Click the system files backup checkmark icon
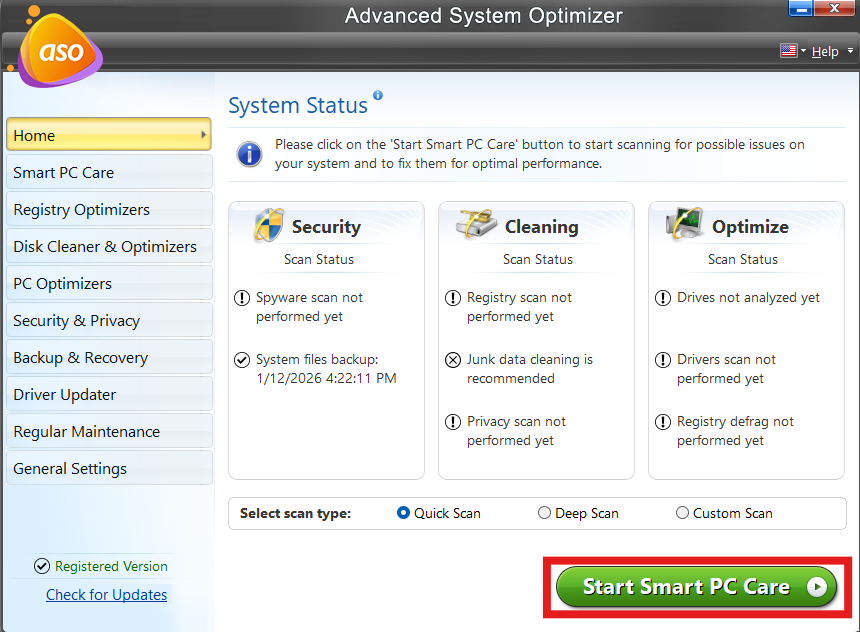 click(241, 360)
